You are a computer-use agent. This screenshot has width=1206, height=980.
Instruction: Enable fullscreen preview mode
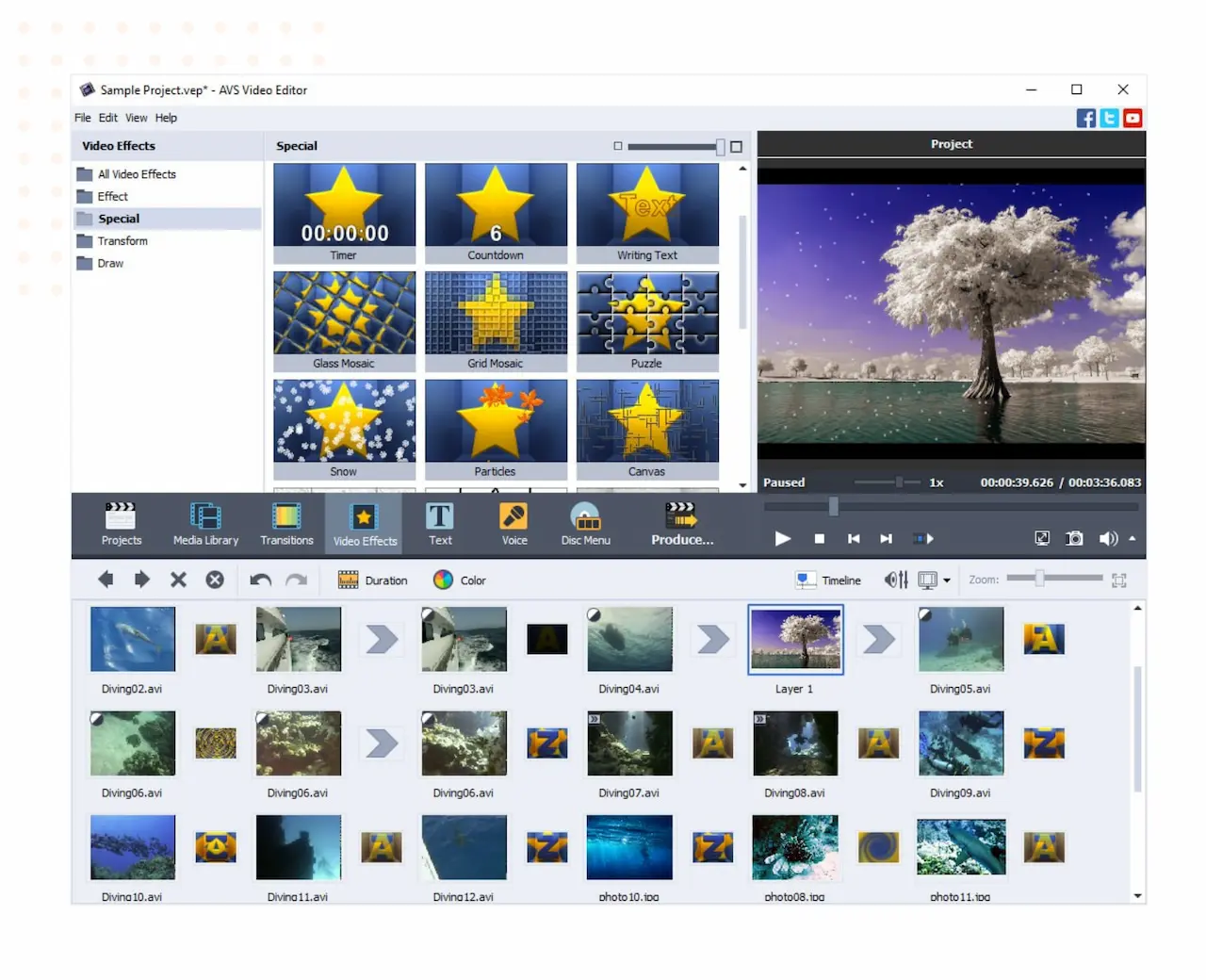tap(1042, 538)
